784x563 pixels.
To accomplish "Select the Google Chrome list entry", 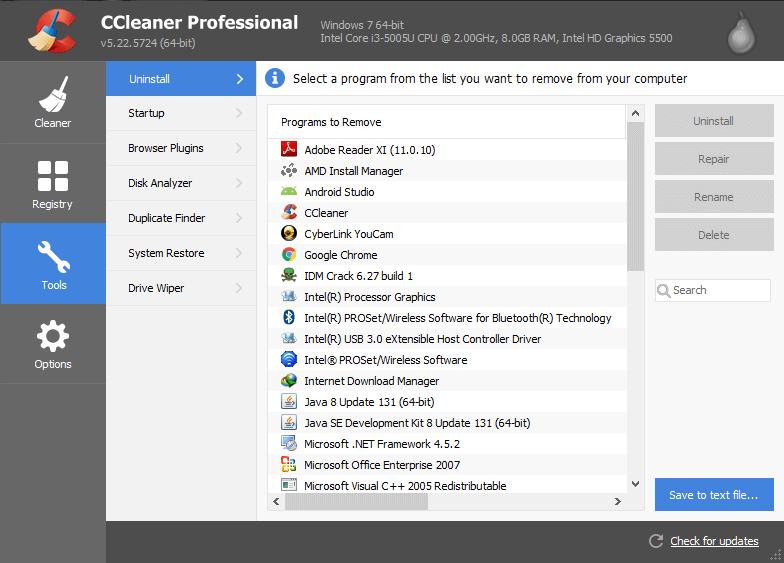I will [448, 254].
